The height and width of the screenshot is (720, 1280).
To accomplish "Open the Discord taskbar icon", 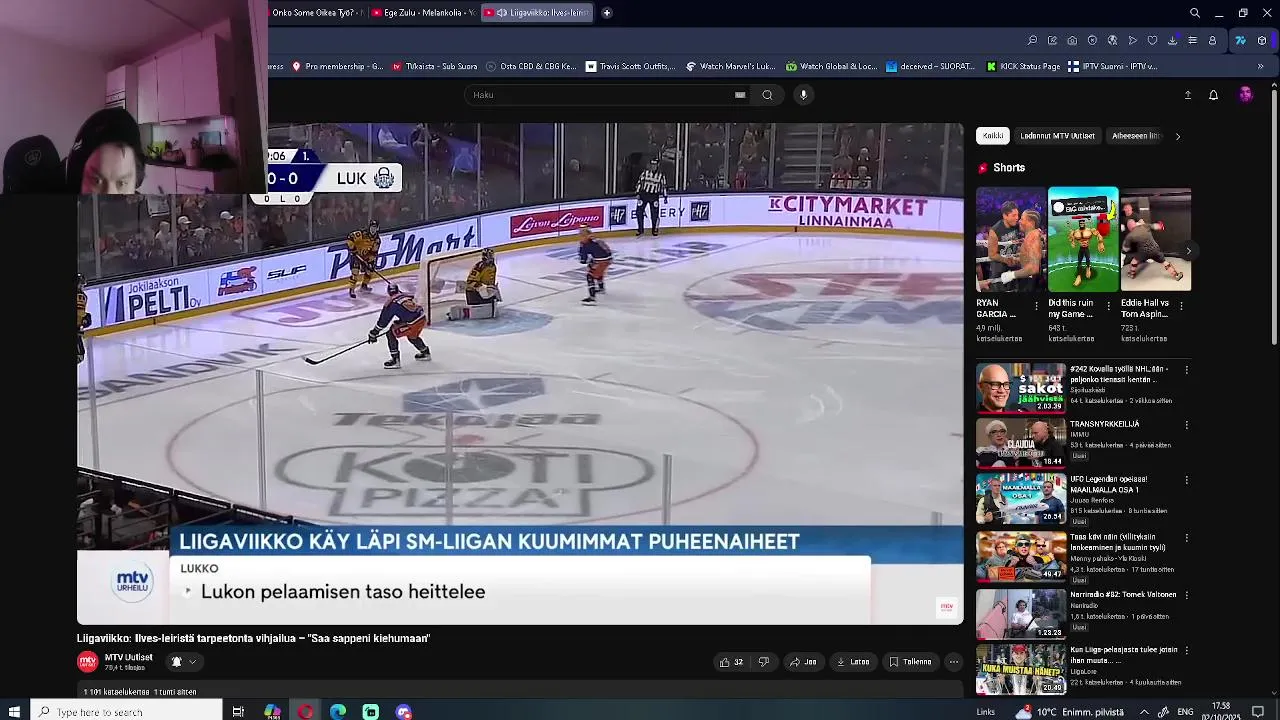I will tap(403, 712).
